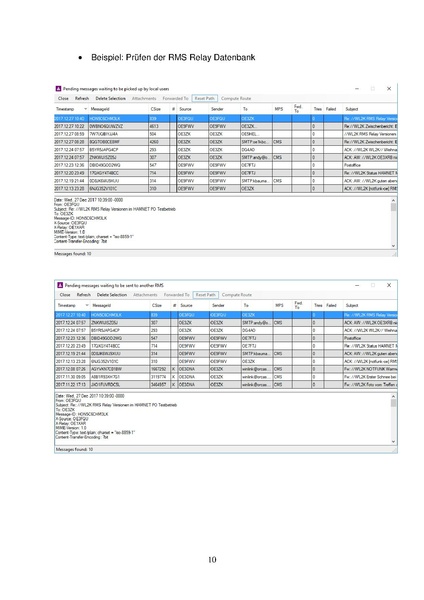This screenshot has width=424, height=600.
Task: Click the preview scrollbar up arrow in the local users window
Action: pyautogui.click(x=393, y=200)
